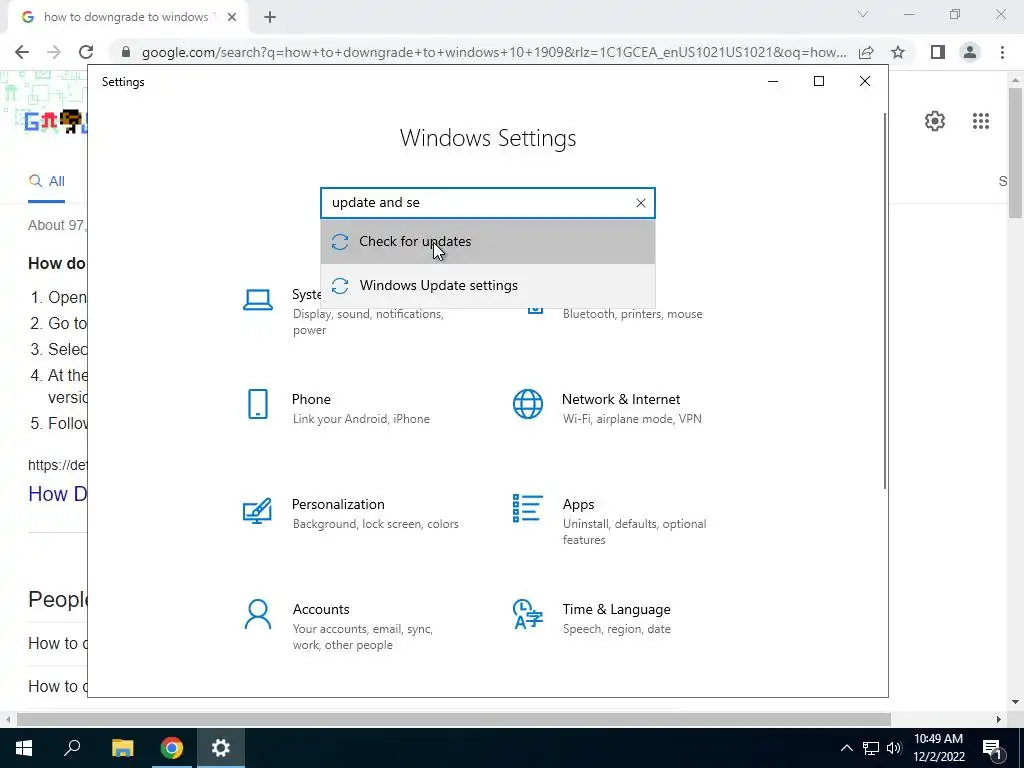
Task: Click the Settings gear in the taskbar
Action: (221, 748)
